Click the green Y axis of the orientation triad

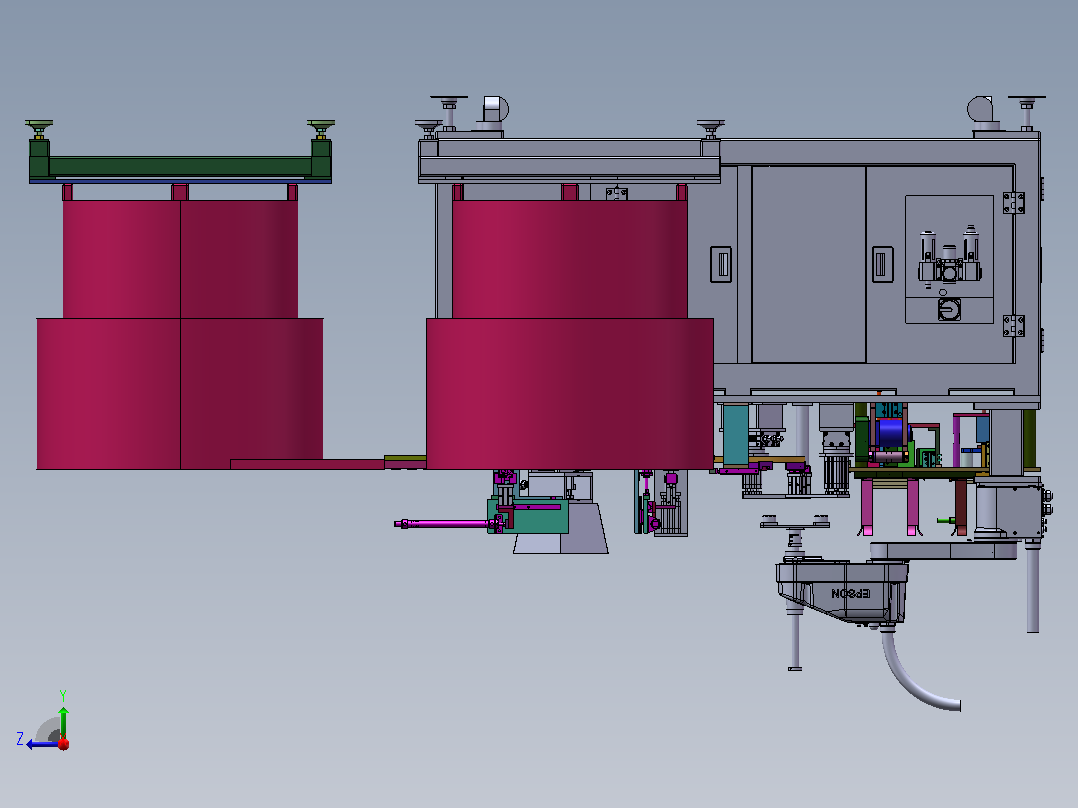tap(63, 722)
